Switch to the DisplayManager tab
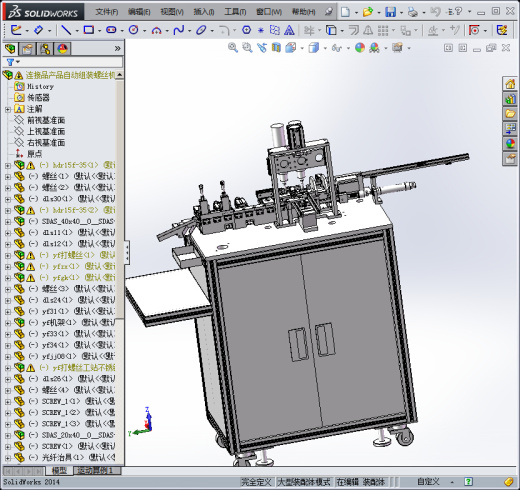Image resolution: width=520 pixels, height=490 pixels. pos(63,49)
